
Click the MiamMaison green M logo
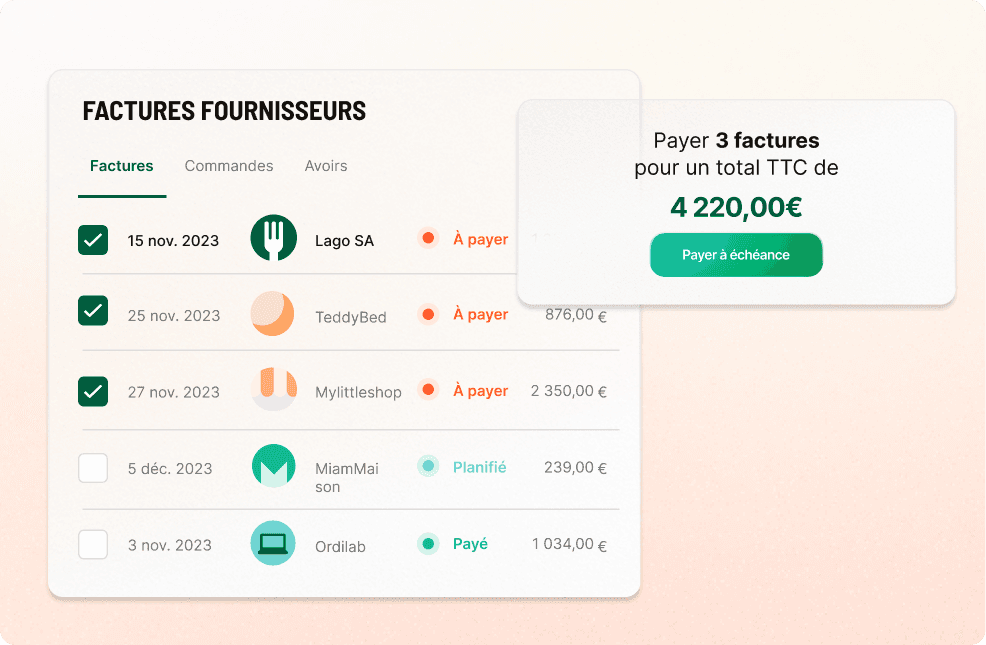tap(272, 466)
